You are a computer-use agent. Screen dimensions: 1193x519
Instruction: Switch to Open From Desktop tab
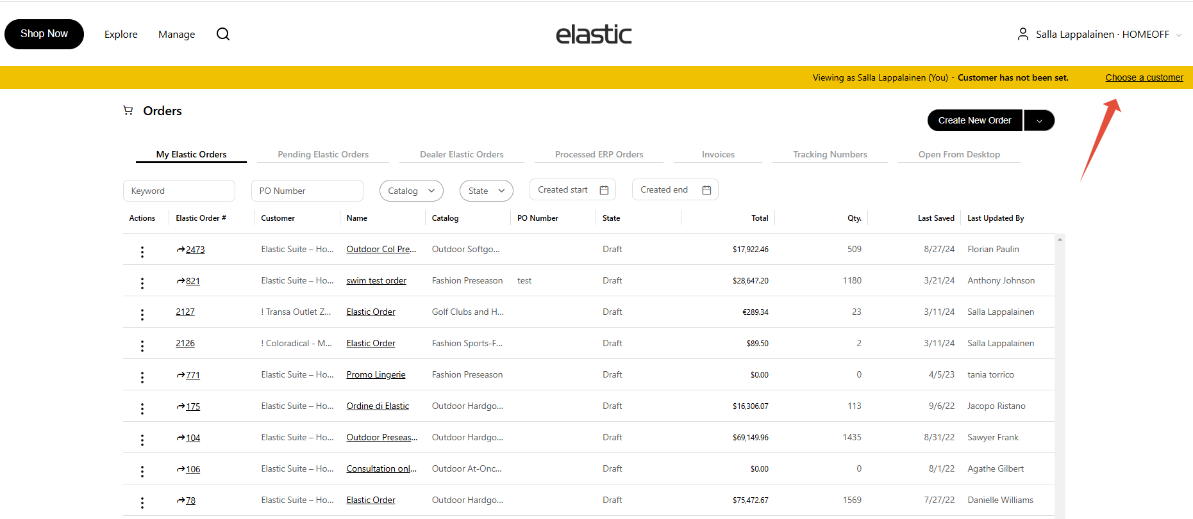point(959,154)
